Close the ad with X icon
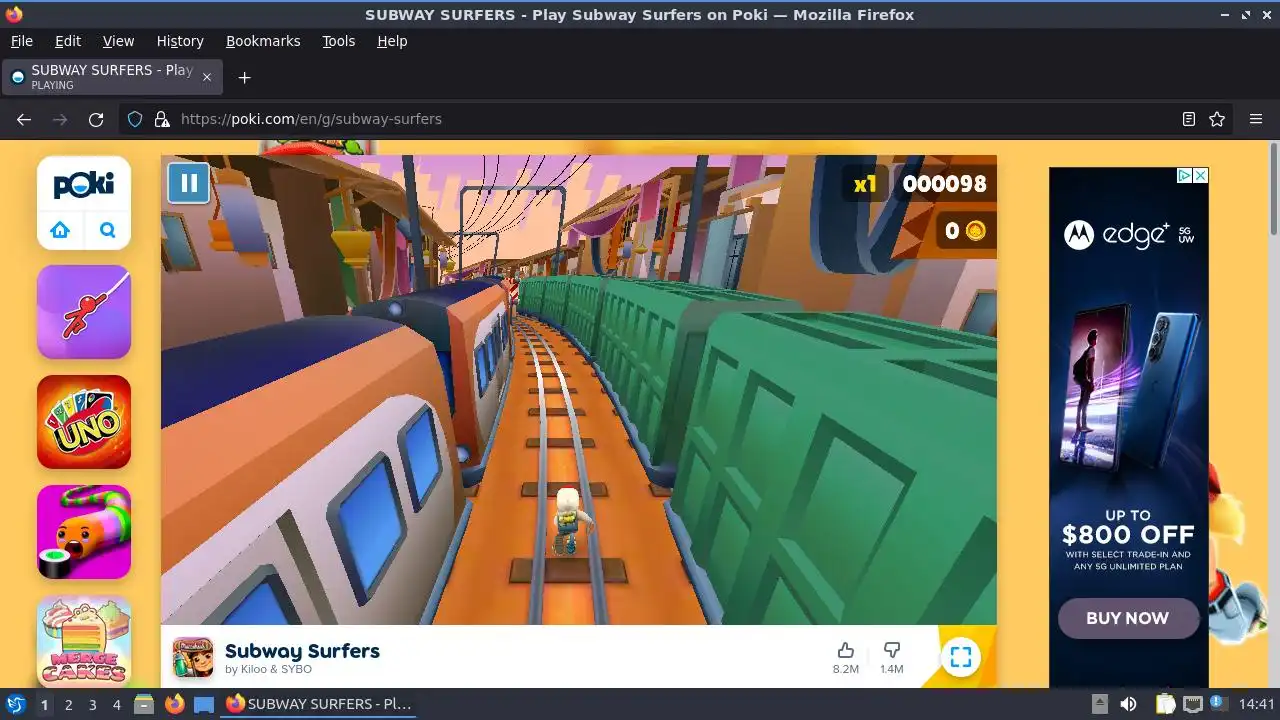This screenshot has height=720, width=1280. click(x=1200, y=175)
